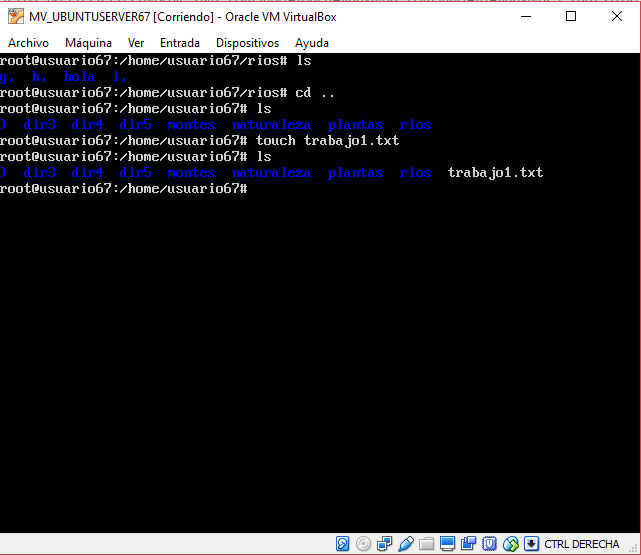Expand the Dispositivos menu
641x555 pixels.
[x=247, y=43]
